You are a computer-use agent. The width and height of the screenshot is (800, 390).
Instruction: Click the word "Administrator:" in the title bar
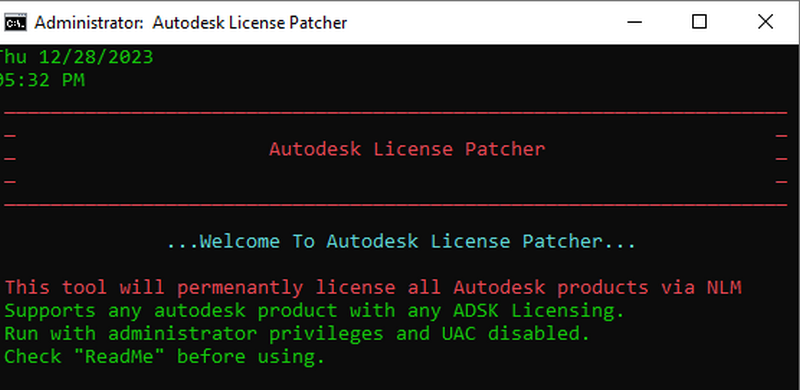(89, 23)
